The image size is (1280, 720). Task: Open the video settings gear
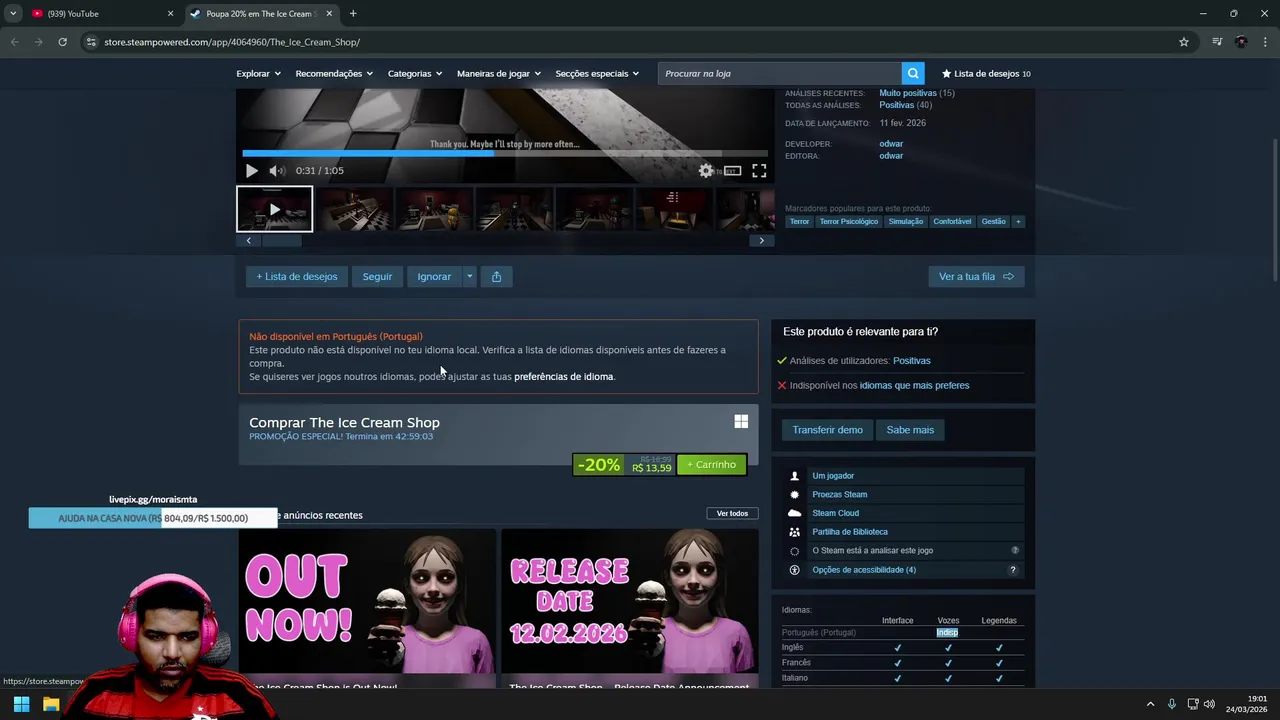pyautogui.click(x=706, y=171)
